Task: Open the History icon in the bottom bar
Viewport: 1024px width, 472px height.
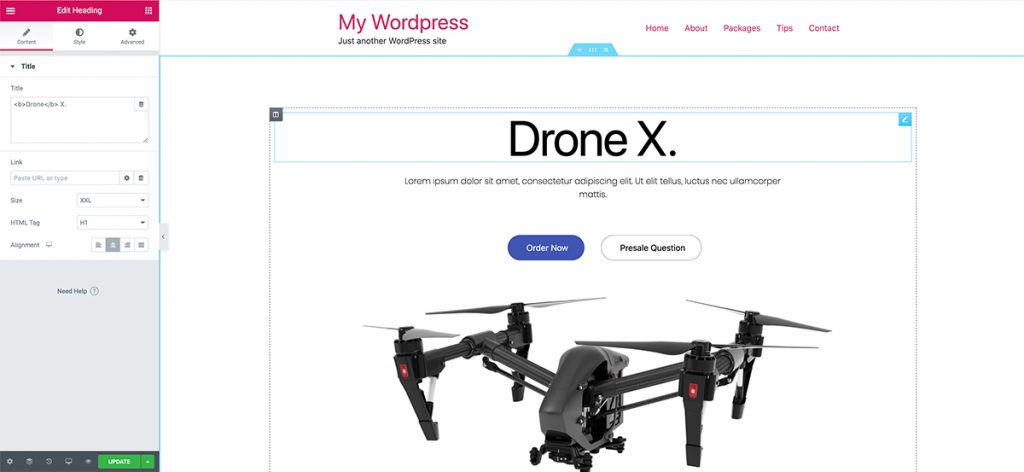Action: 49,462
